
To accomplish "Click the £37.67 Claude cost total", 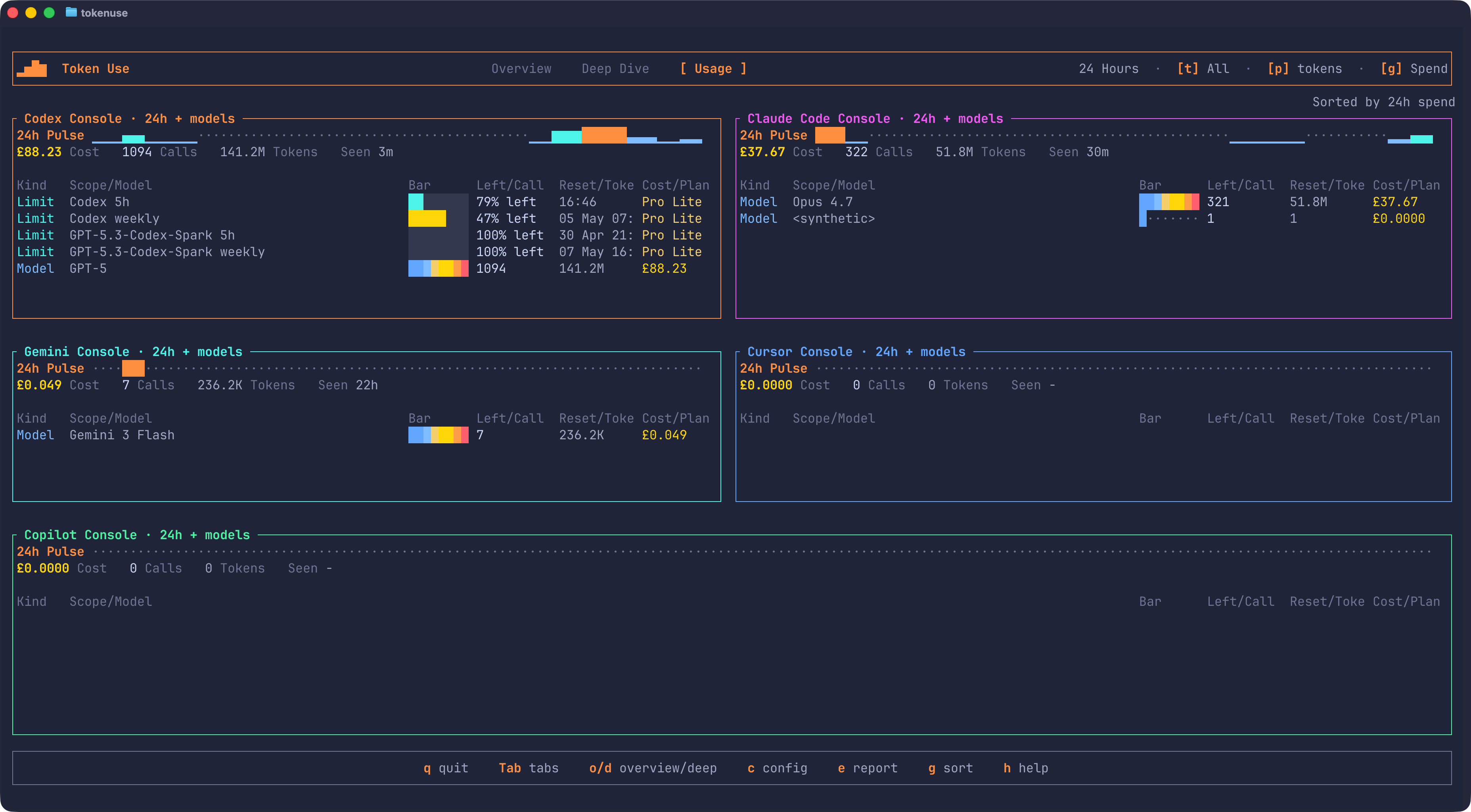I will (762, 151).
